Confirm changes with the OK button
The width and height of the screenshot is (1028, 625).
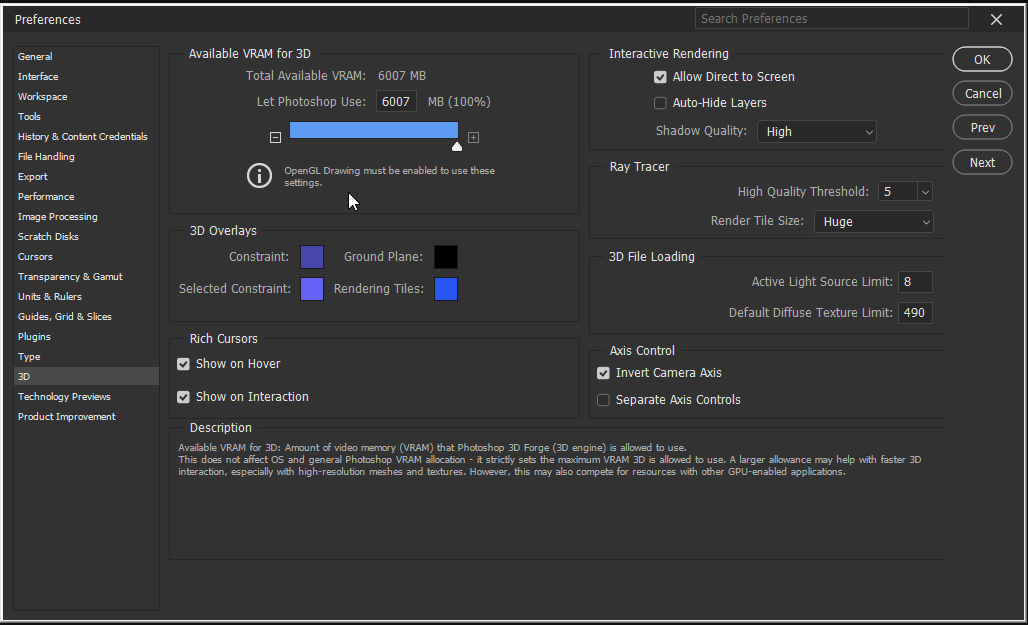point(981,58)
